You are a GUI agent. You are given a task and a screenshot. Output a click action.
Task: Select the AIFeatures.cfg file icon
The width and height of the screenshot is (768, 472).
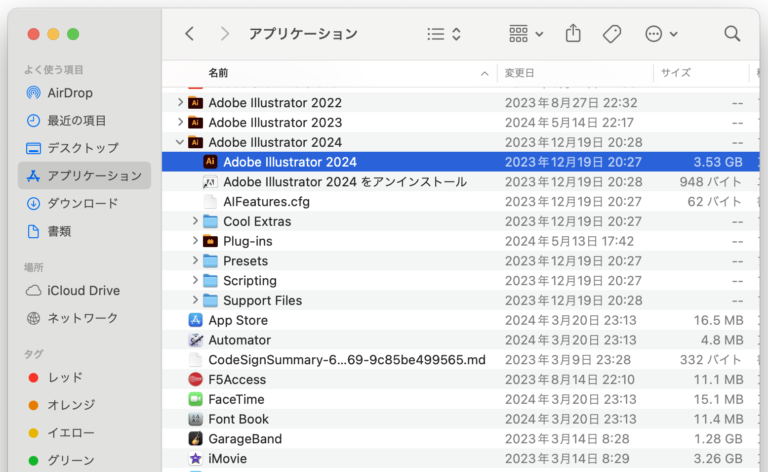point(210,201)
